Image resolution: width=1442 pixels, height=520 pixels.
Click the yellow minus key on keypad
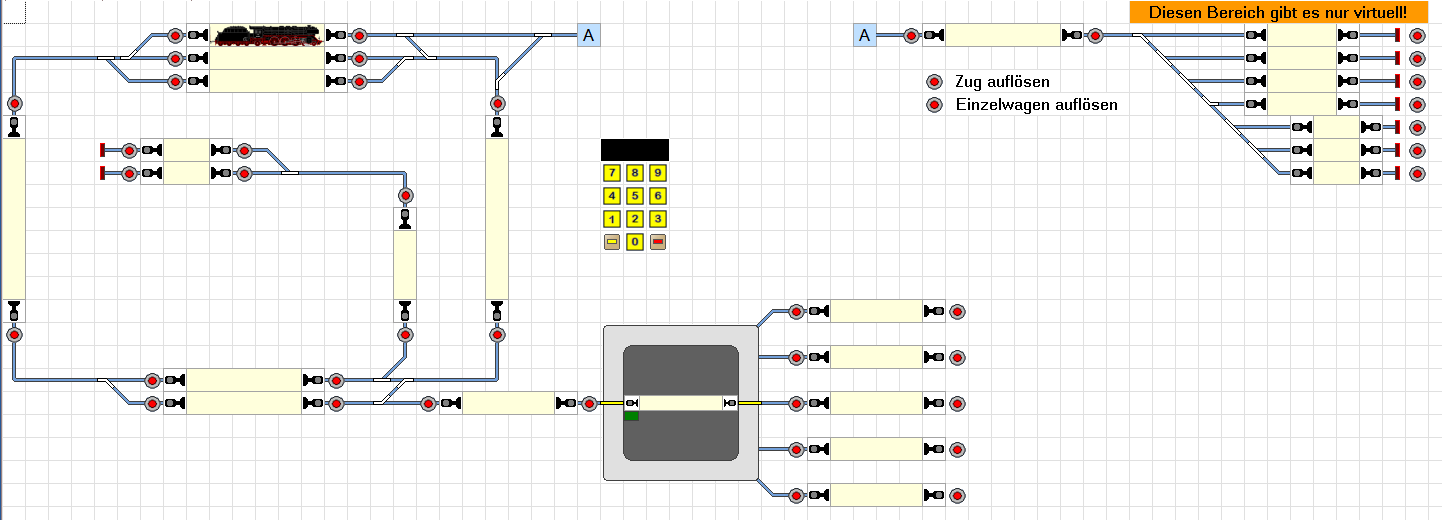click(612, 242)
